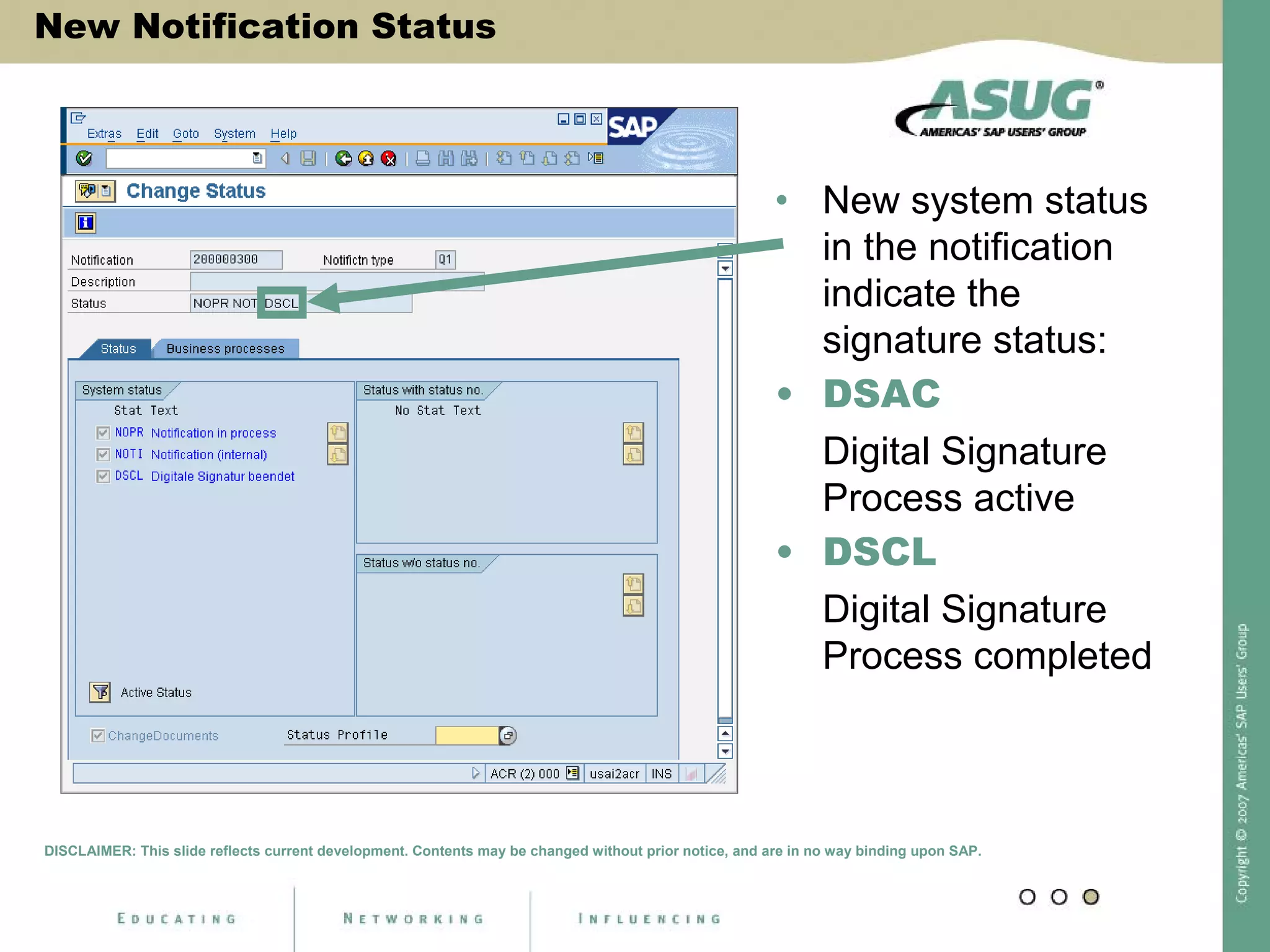1270x952 pixels.
Task: Click page-up icon in Status w/o status no.
Action: click(x=633, y=584)
